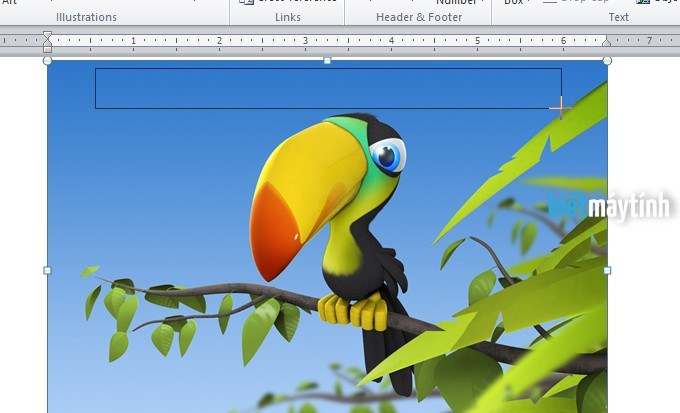Click inside the drawn text box outline
This screenshot has height=413, width=680.
[328, 88]
